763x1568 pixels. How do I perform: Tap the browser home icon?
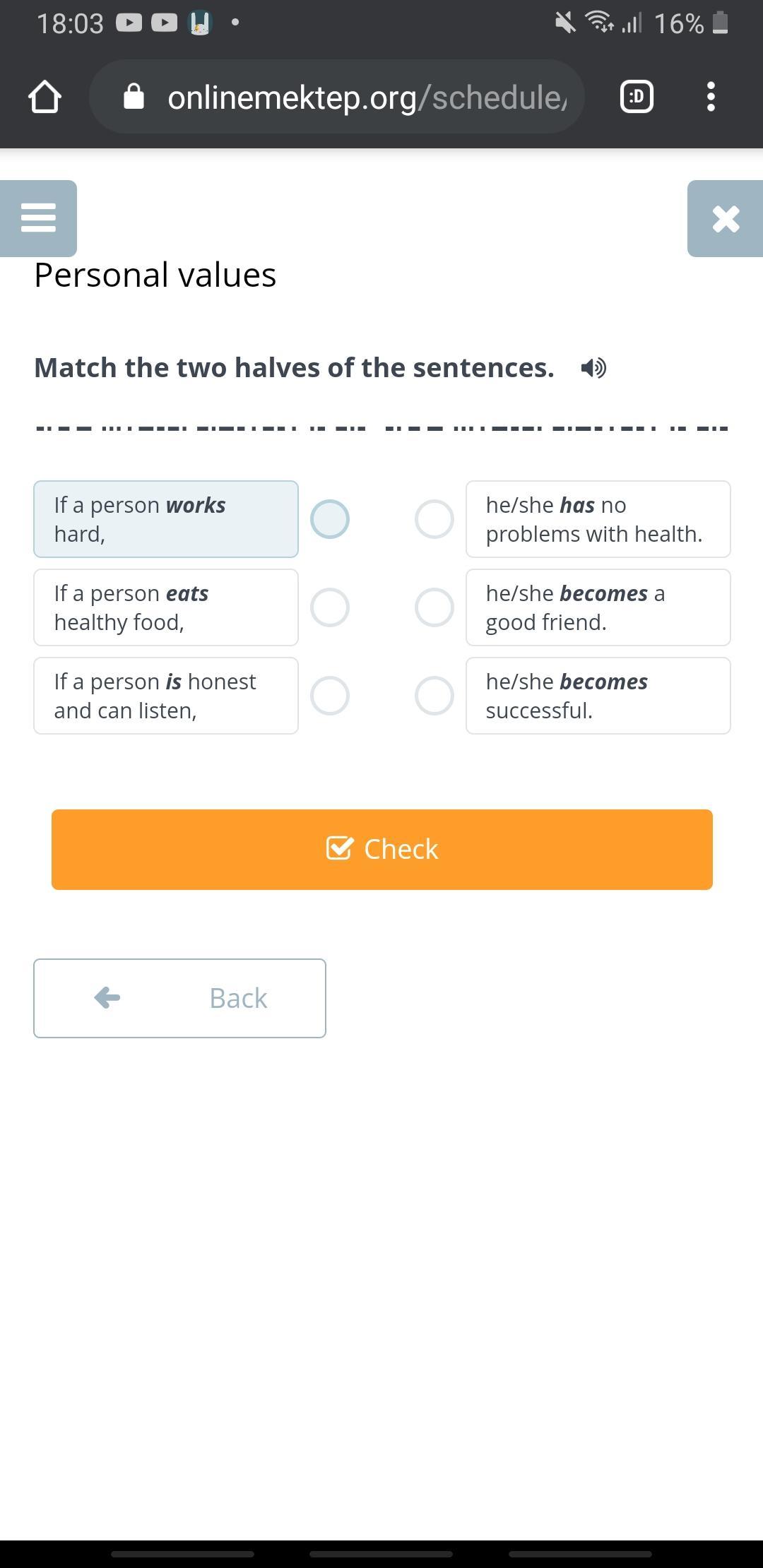(45, 97)
